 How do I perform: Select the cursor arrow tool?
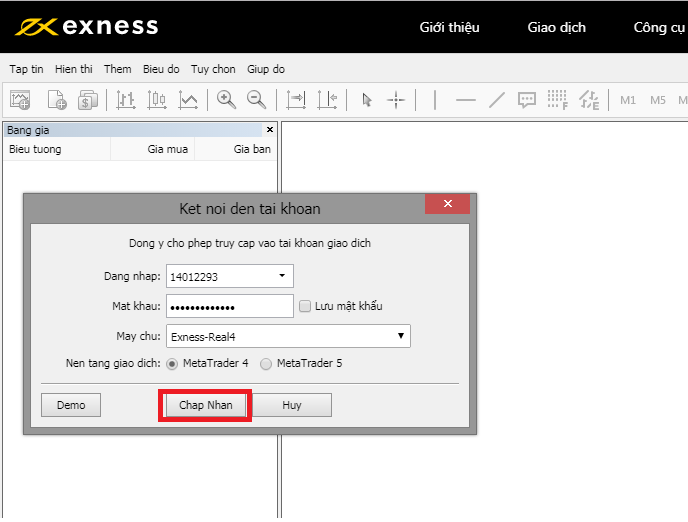[x=366, y=99]
